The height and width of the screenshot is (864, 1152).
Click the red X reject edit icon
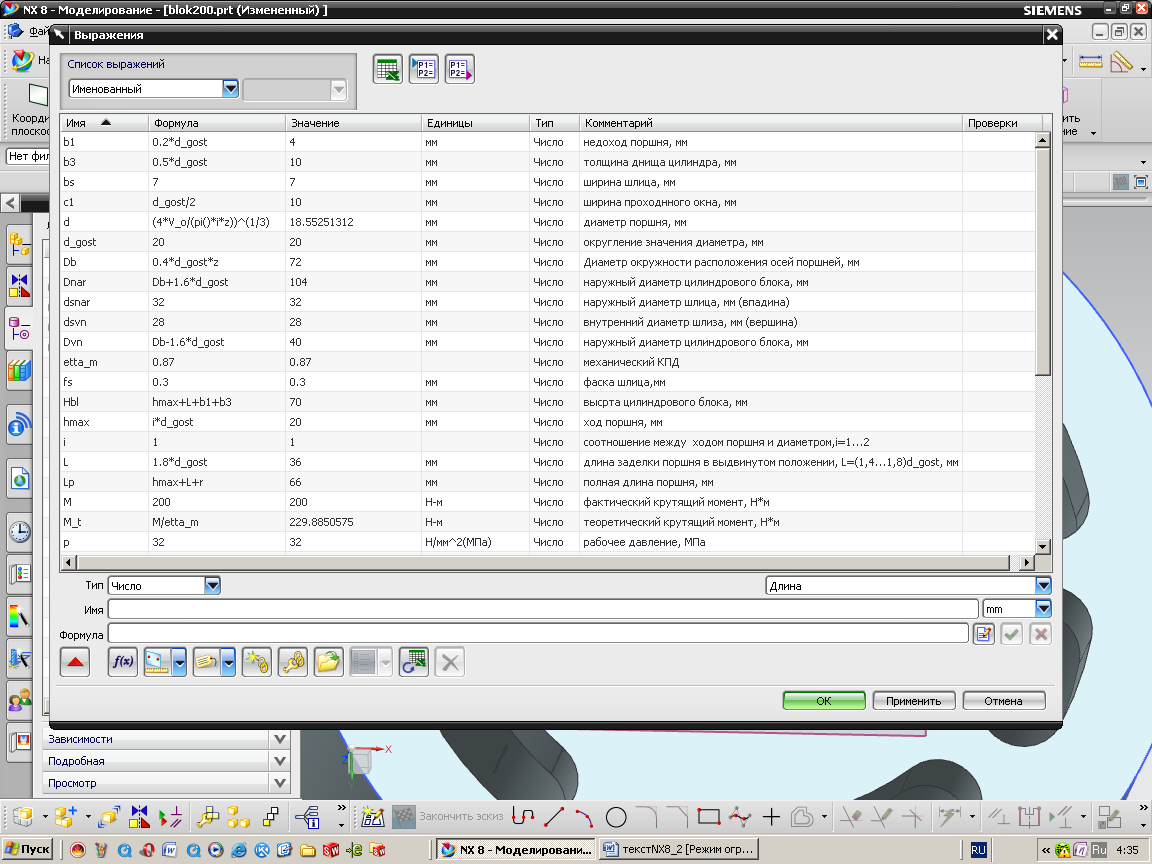[x=1040, y=634]
